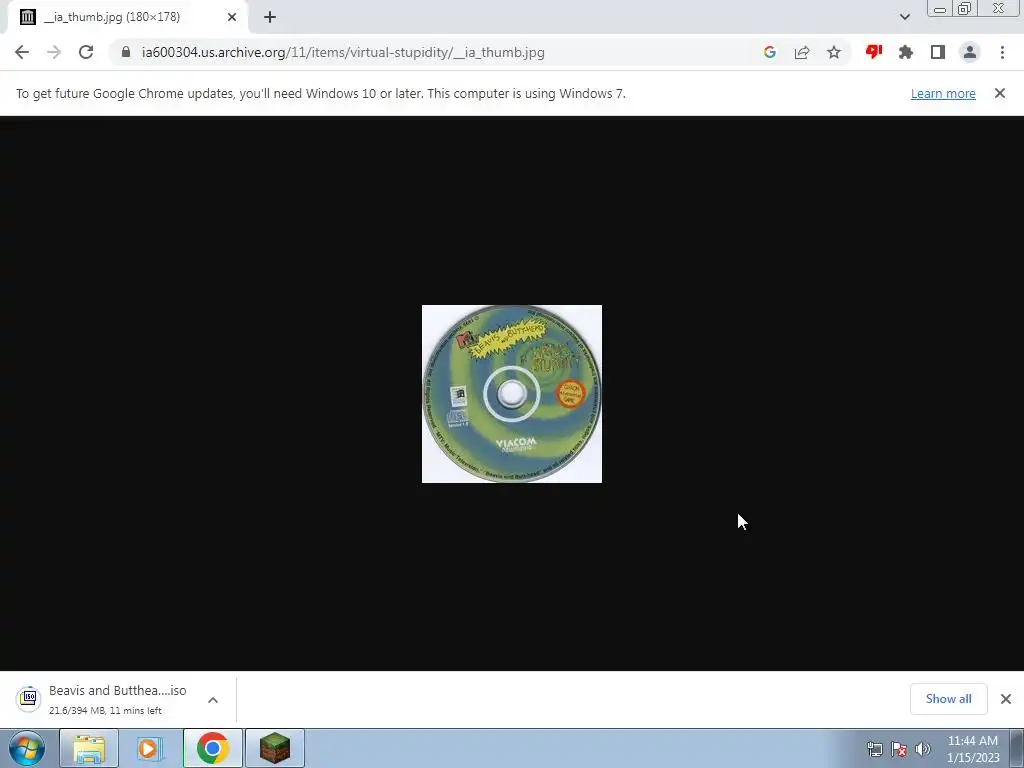Close the __ia_thumb.jpg tab
1024x768 pixels.
232,17
